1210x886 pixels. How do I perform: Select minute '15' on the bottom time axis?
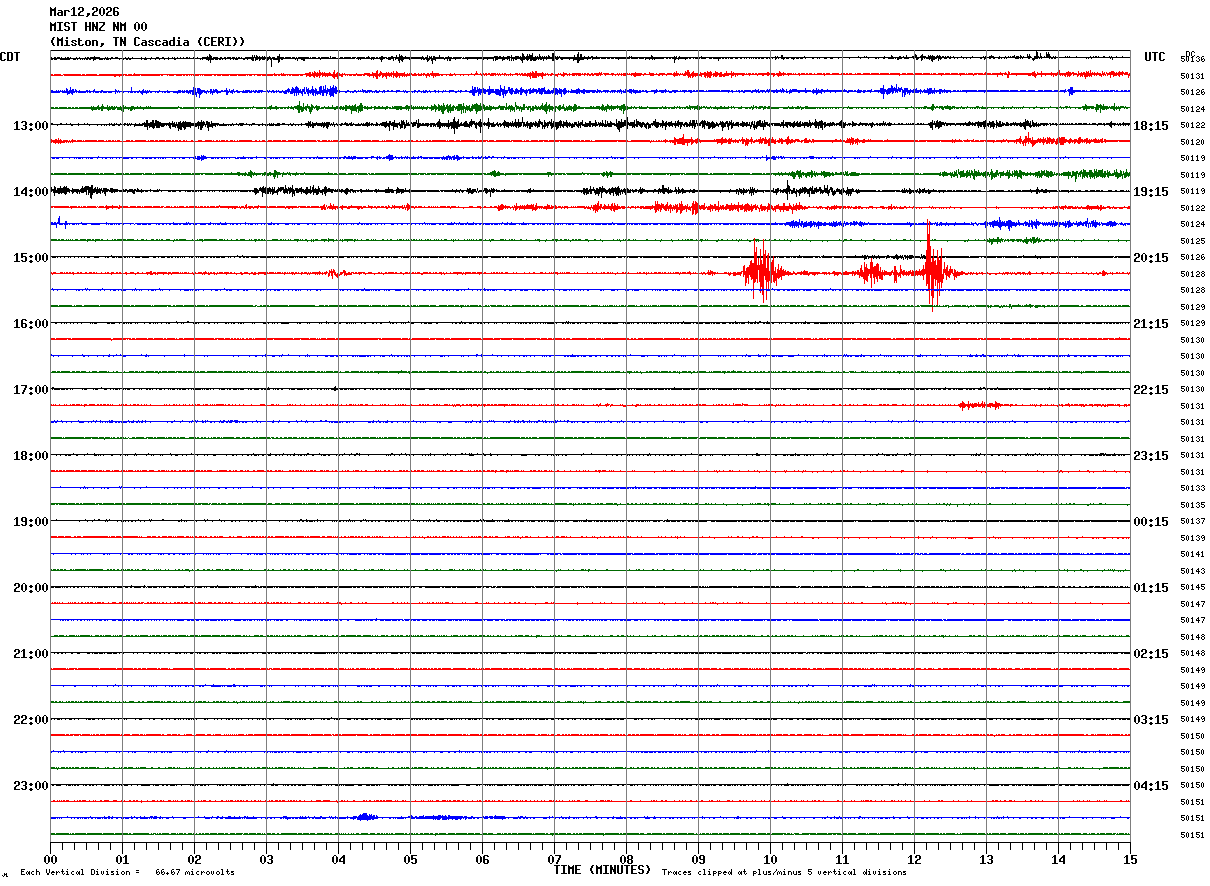[x=1130, y=859]
